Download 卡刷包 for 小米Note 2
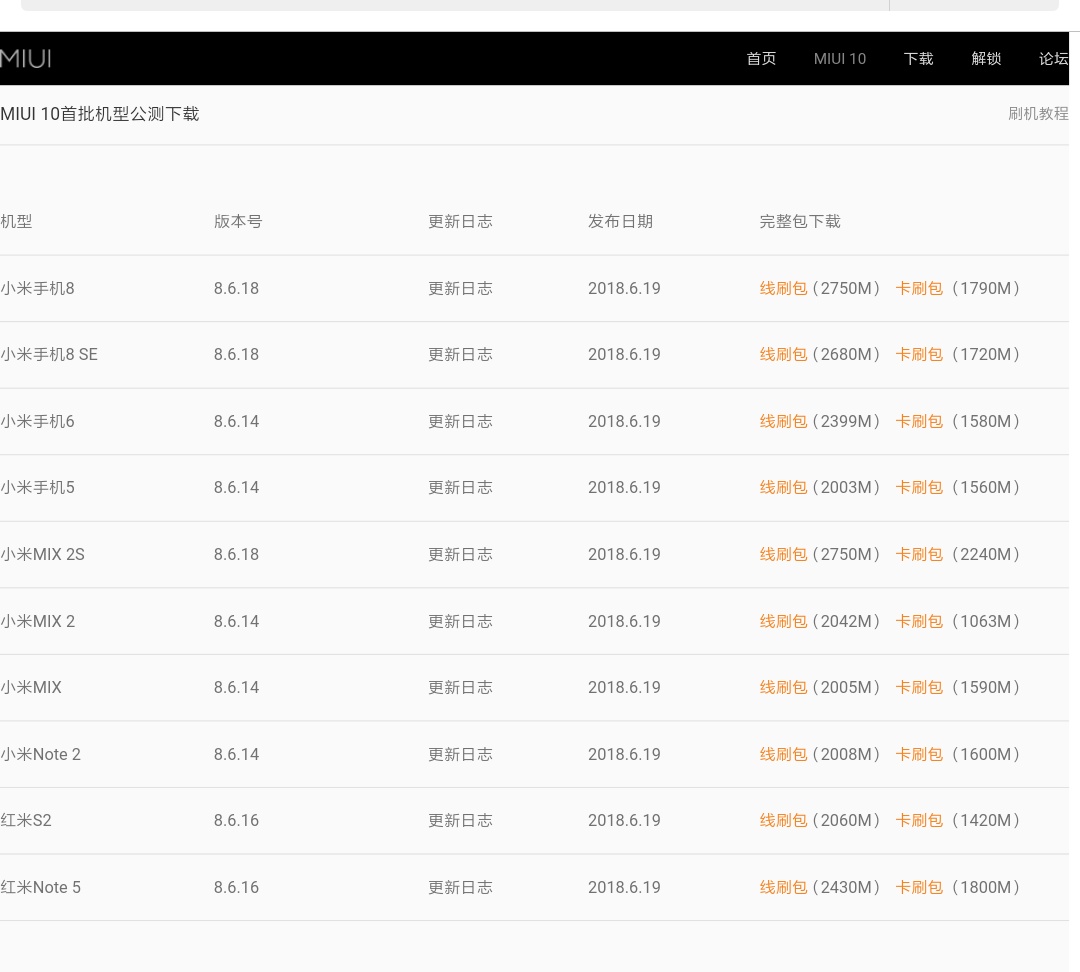This screenshot has width=1080, height=972. click(919, 754)
